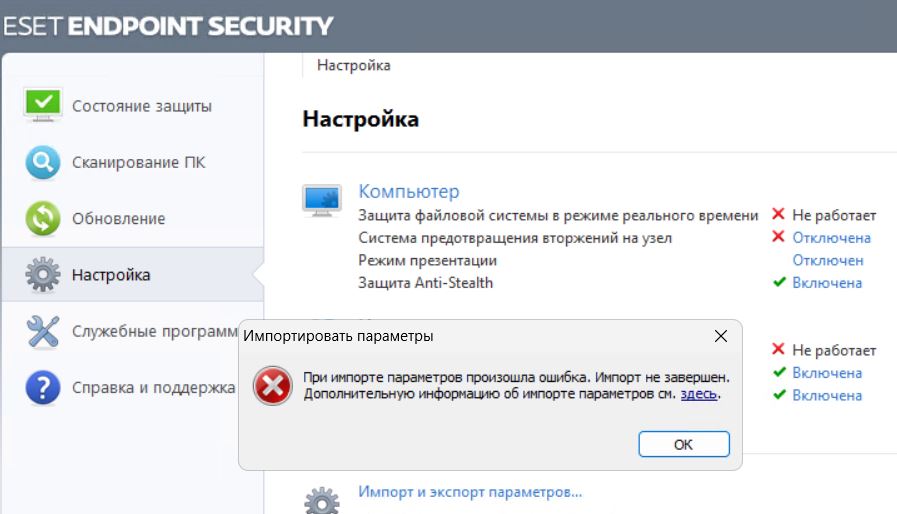Click the Компьютер monitor icon
The width and height of the screenshot is (897, 514).
click(322, 200)
